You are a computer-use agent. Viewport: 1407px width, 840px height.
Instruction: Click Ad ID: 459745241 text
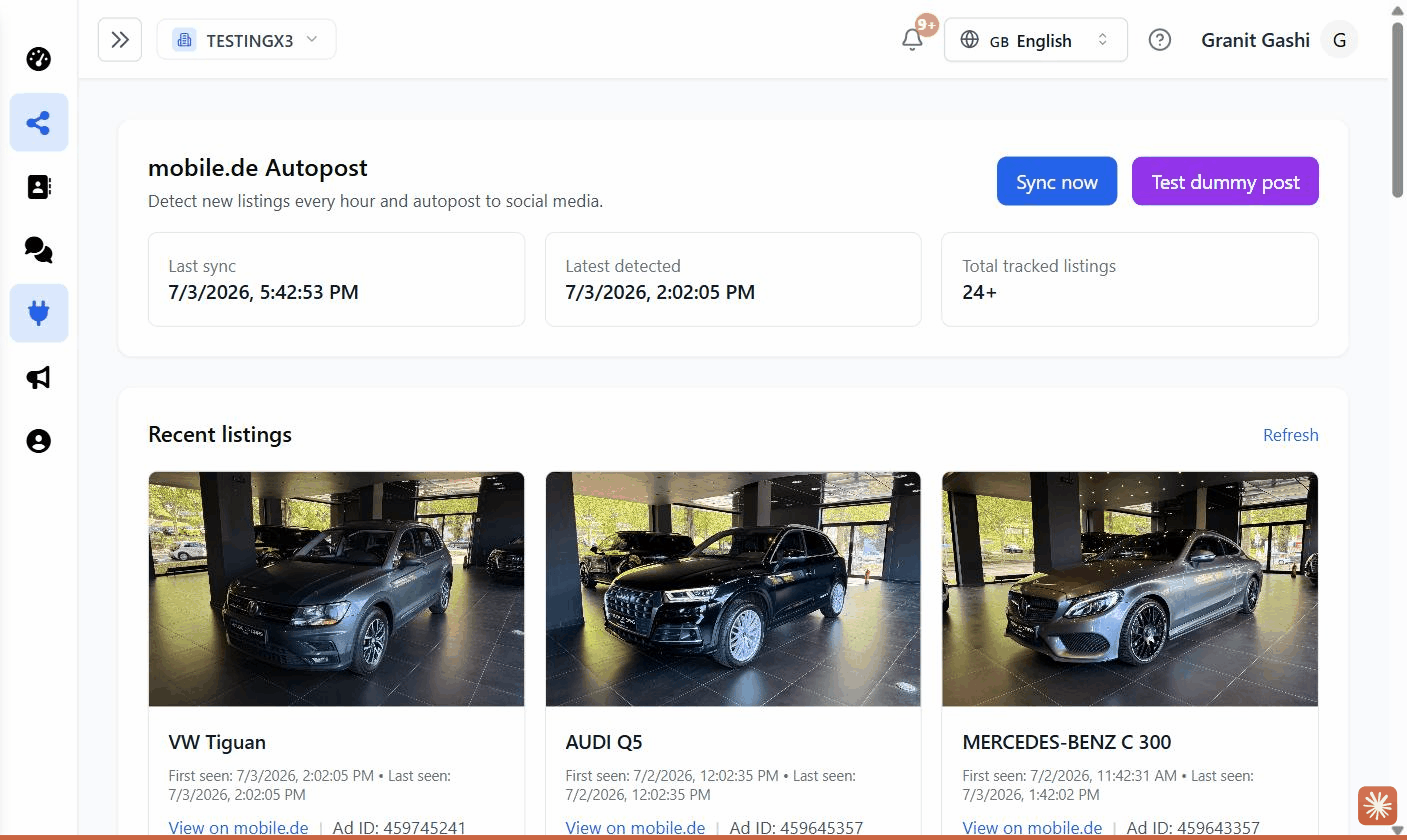(x=399, y=828)
